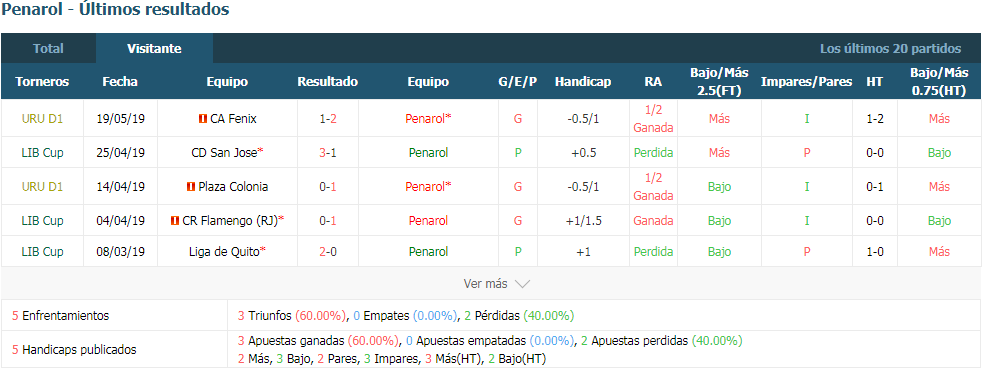Viewport: 982px width, 370px height.
Task: Click the red card icon beside CA Fenix
Action: click(202, 118)
